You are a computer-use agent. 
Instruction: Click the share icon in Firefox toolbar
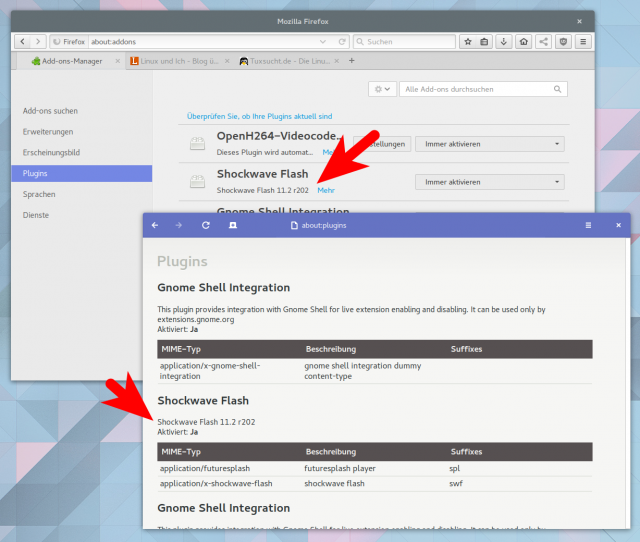click(543, 42)
